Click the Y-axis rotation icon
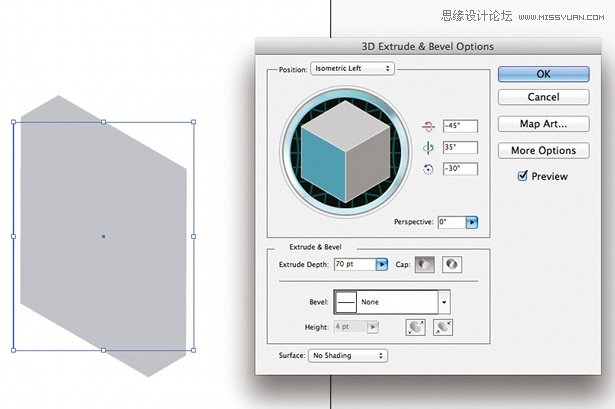 click(x=428, y=148)
